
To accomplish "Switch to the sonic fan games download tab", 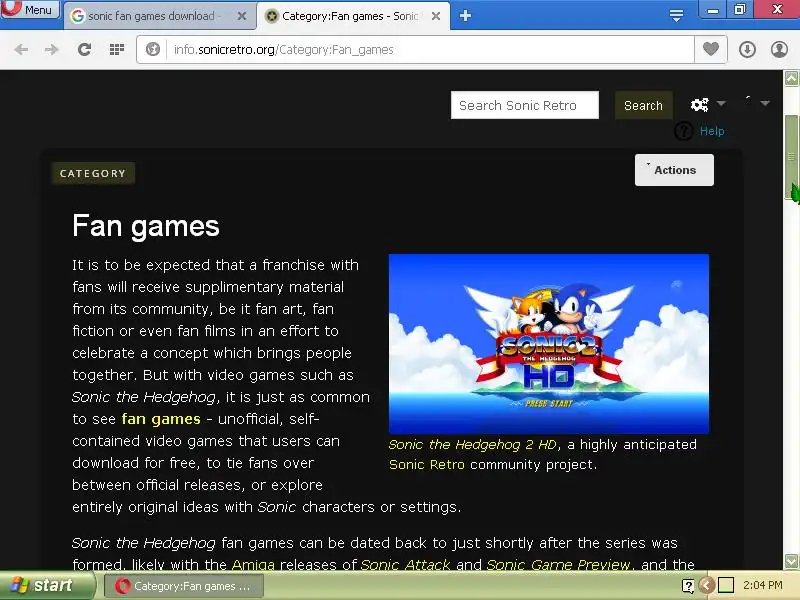I will [151, 16].
